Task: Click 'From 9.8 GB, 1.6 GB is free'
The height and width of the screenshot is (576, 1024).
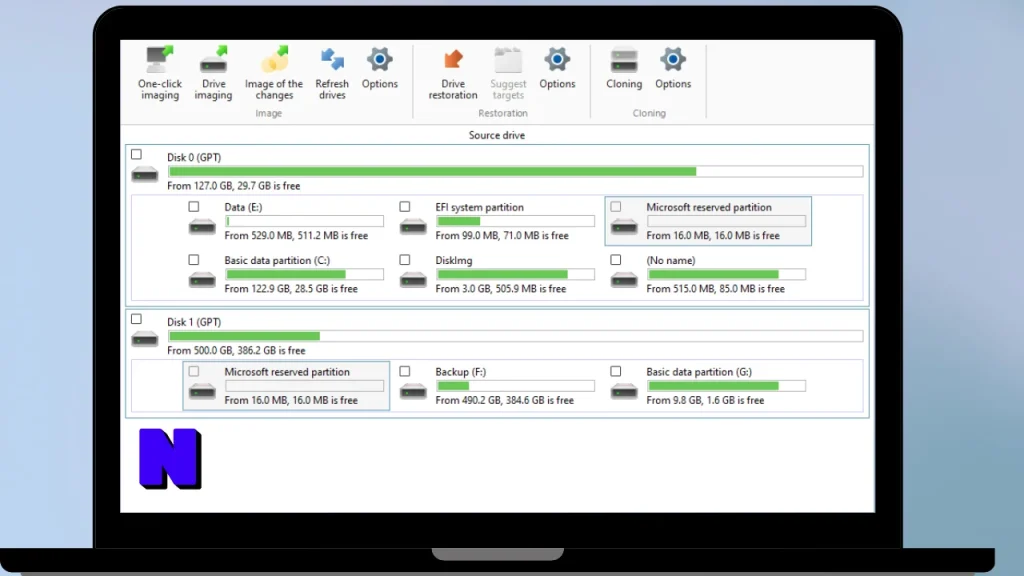Action: coord(705,400)
